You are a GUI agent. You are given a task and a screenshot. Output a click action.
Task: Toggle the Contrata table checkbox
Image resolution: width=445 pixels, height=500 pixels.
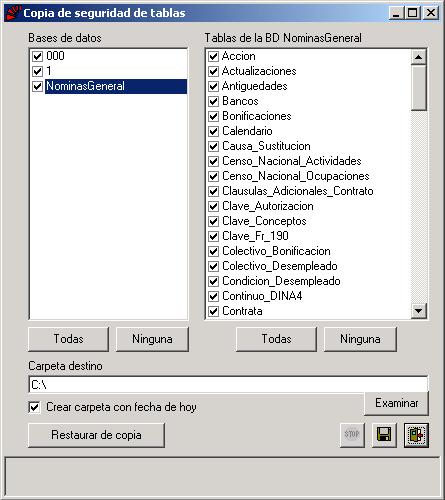point(213,311)
